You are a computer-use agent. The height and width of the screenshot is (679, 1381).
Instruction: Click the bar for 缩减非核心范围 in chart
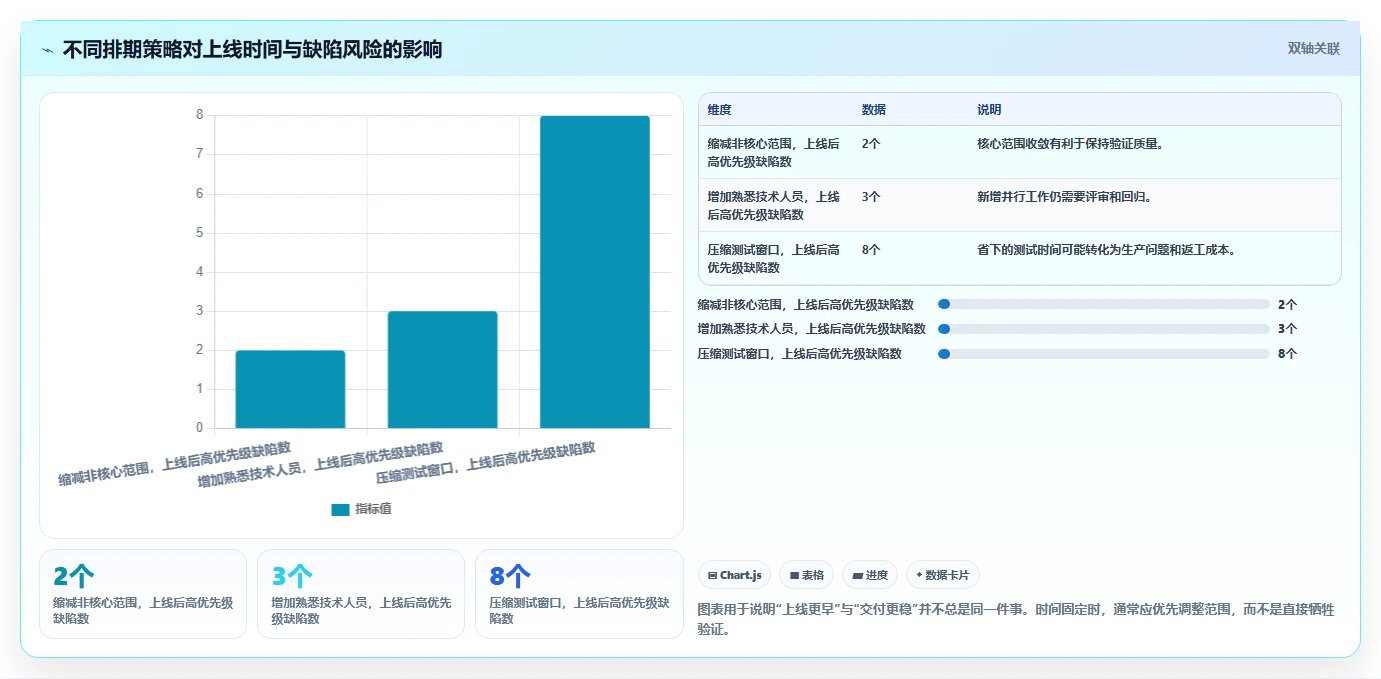(x=290, y=389)
